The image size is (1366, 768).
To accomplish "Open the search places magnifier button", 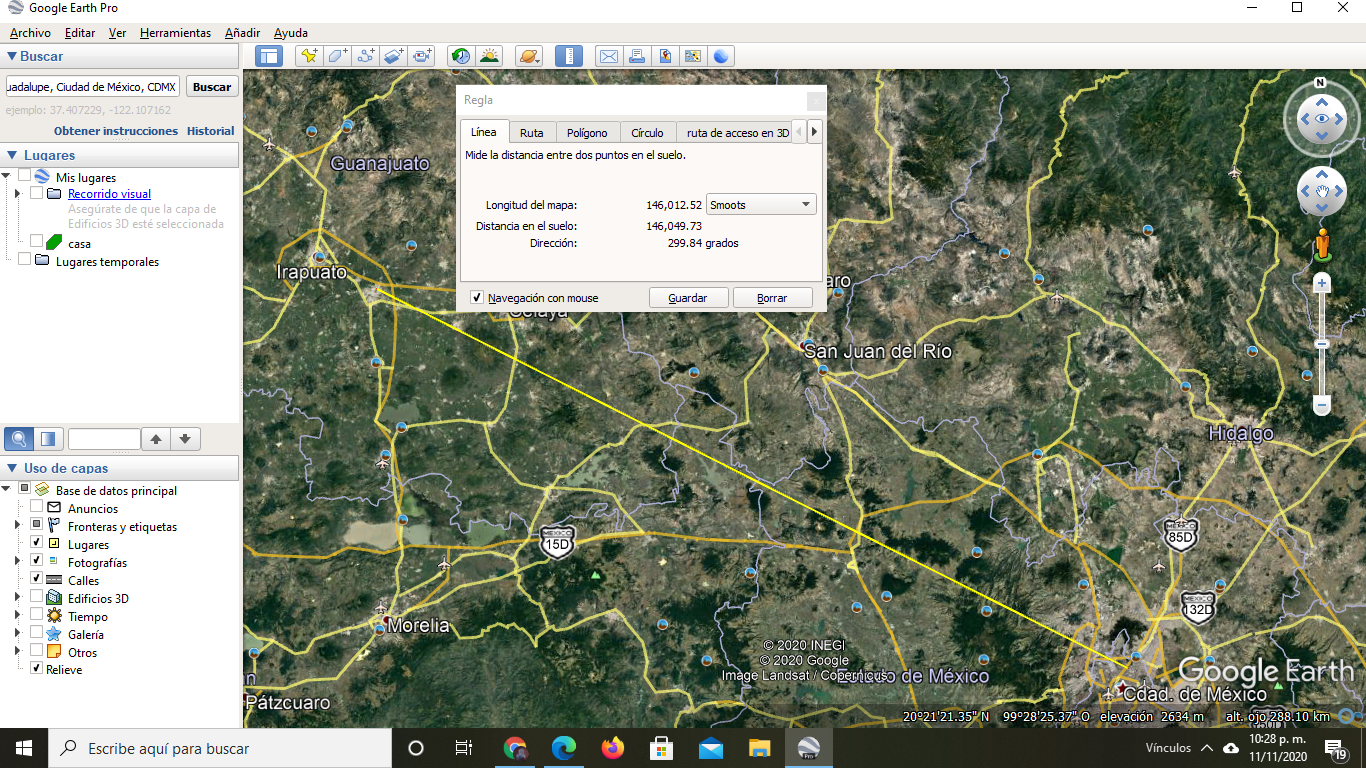I will pos(19,438).
